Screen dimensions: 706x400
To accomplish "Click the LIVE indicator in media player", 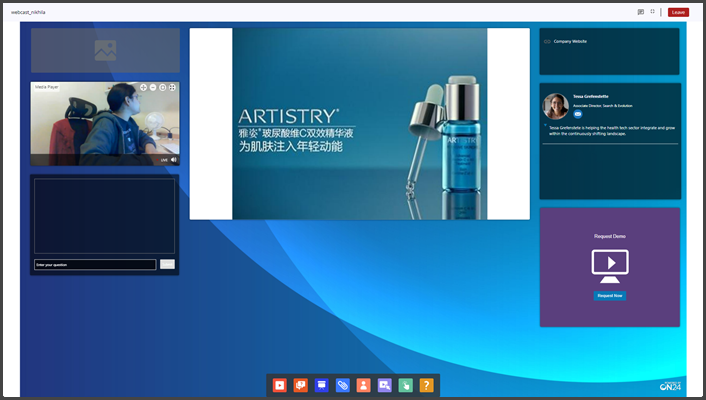I will 163,160.
